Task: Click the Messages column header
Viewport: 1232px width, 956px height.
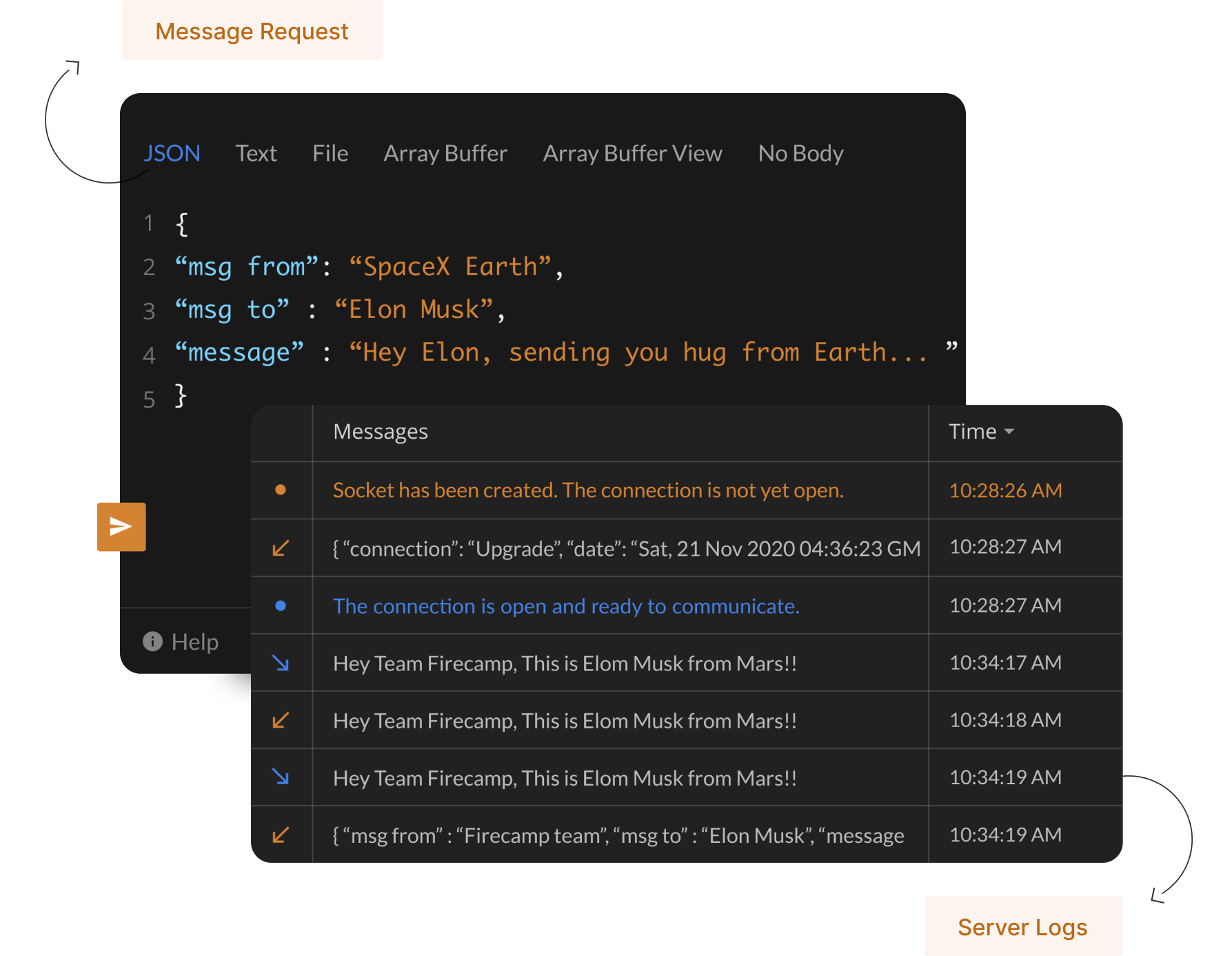Action: click(380, 430)
